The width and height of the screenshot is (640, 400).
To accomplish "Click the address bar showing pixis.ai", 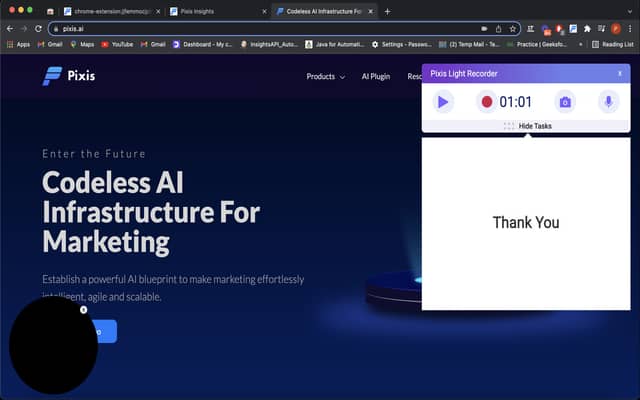I will (x=250, y=29).
